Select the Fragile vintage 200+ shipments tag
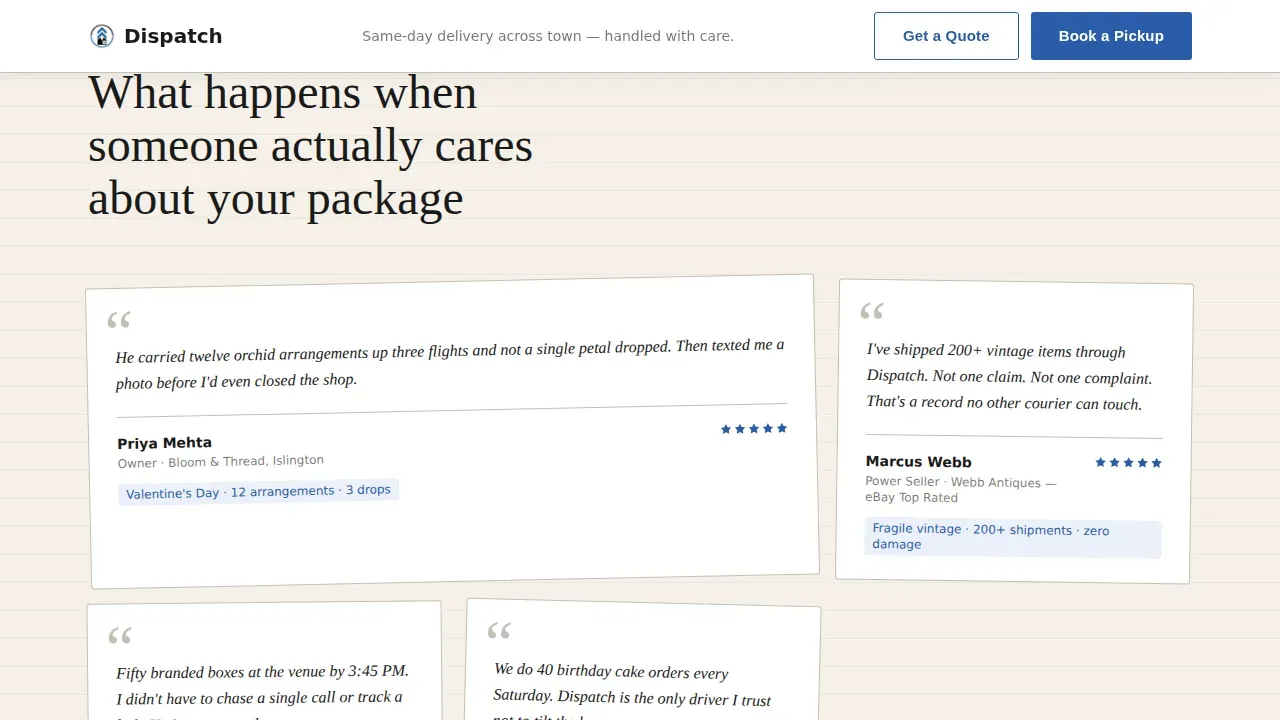 [x=1013, y=538]
